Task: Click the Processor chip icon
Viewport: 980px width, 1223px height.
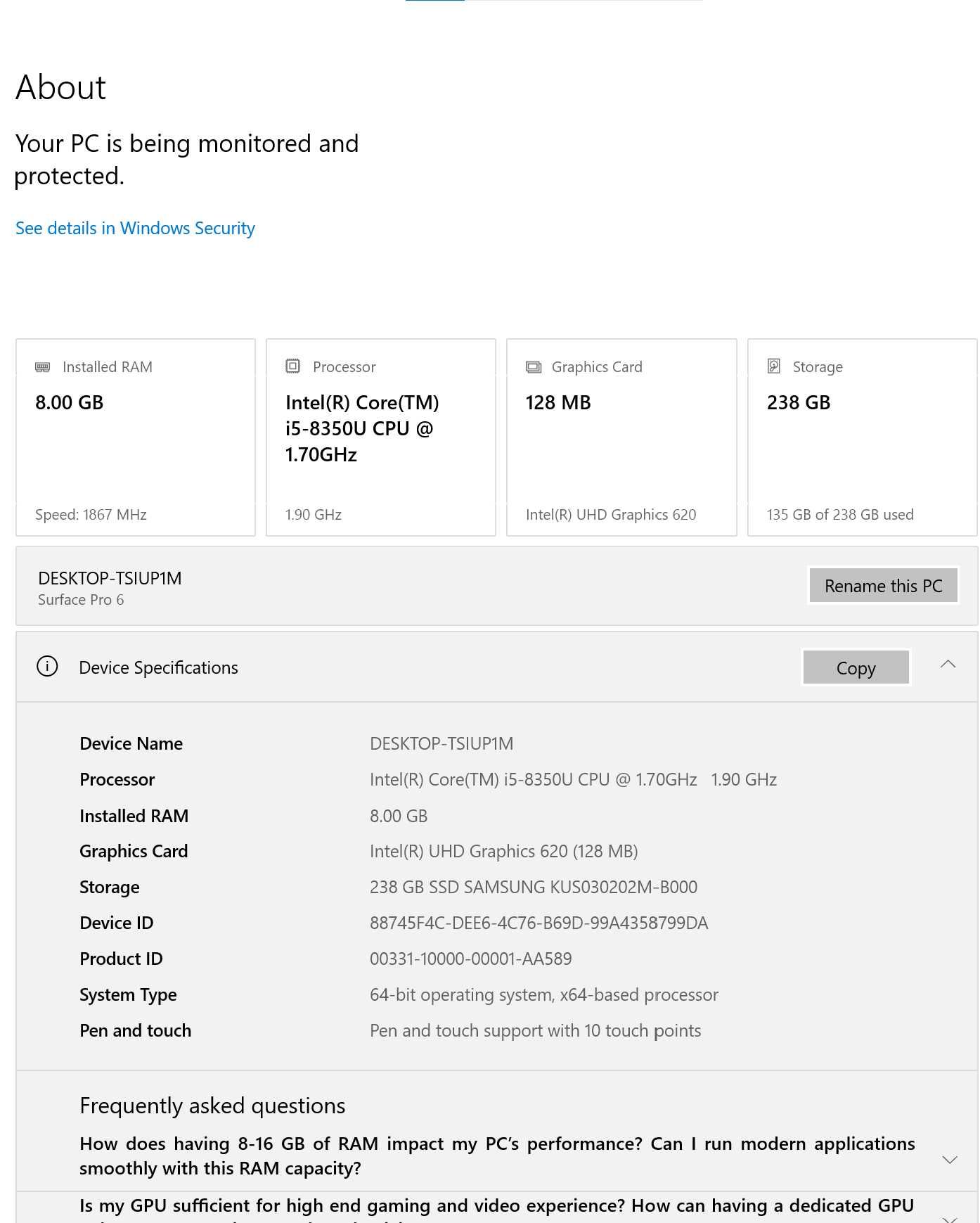Action: pos(292,366)
